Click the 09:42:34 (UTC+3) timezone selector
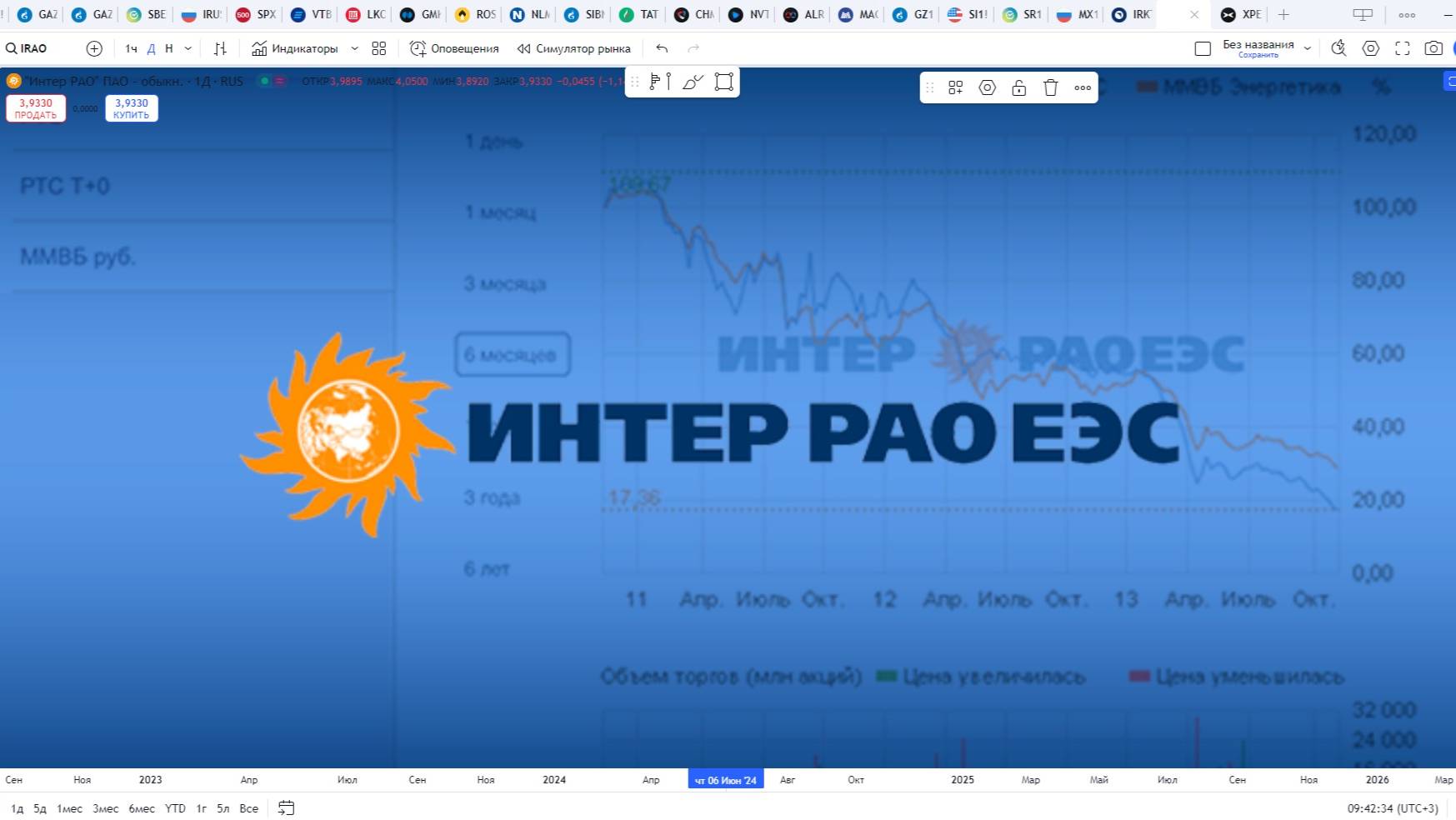 click(x=1392, y=808)
